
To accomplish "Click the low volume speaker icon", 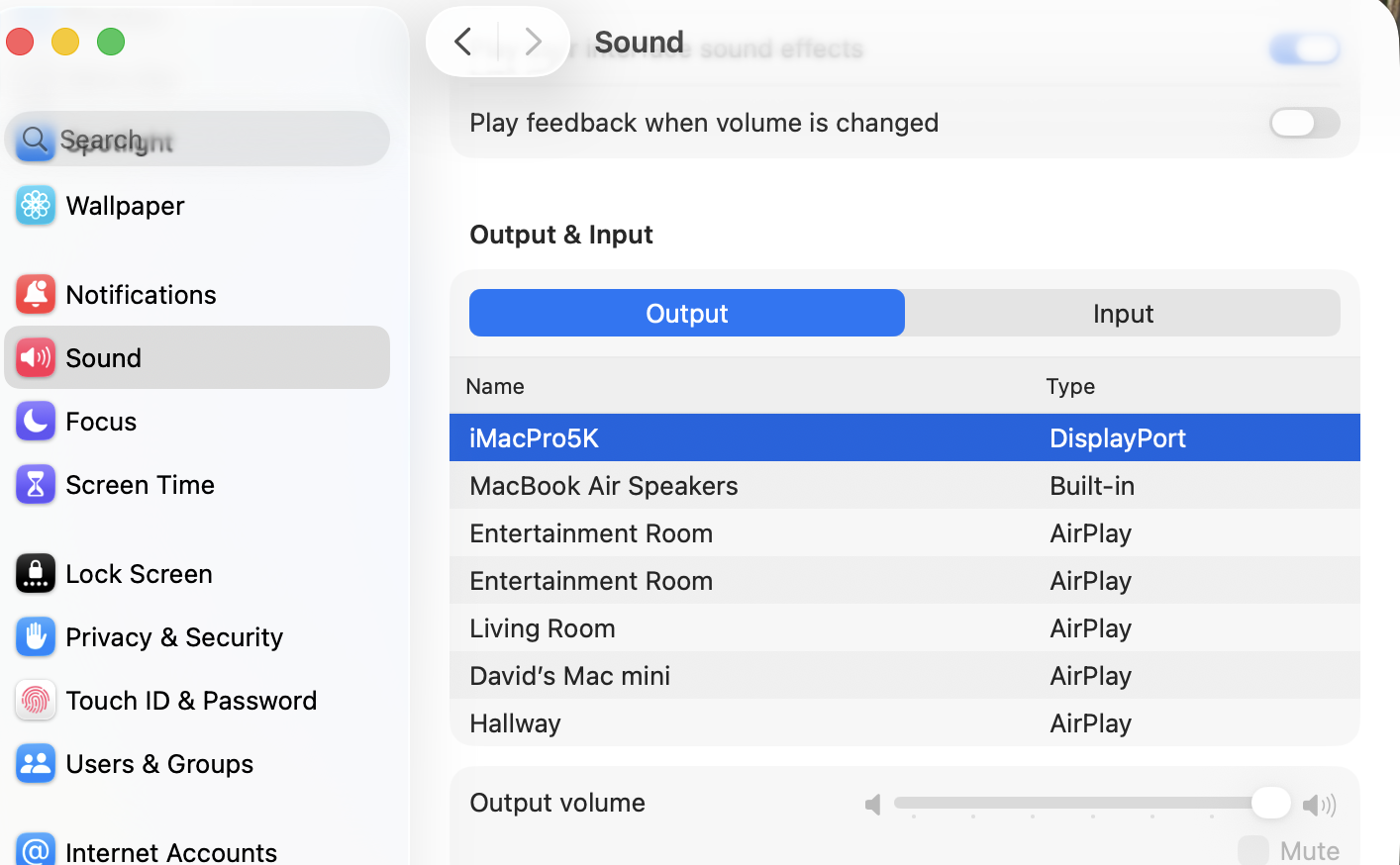I will point(872,805).
